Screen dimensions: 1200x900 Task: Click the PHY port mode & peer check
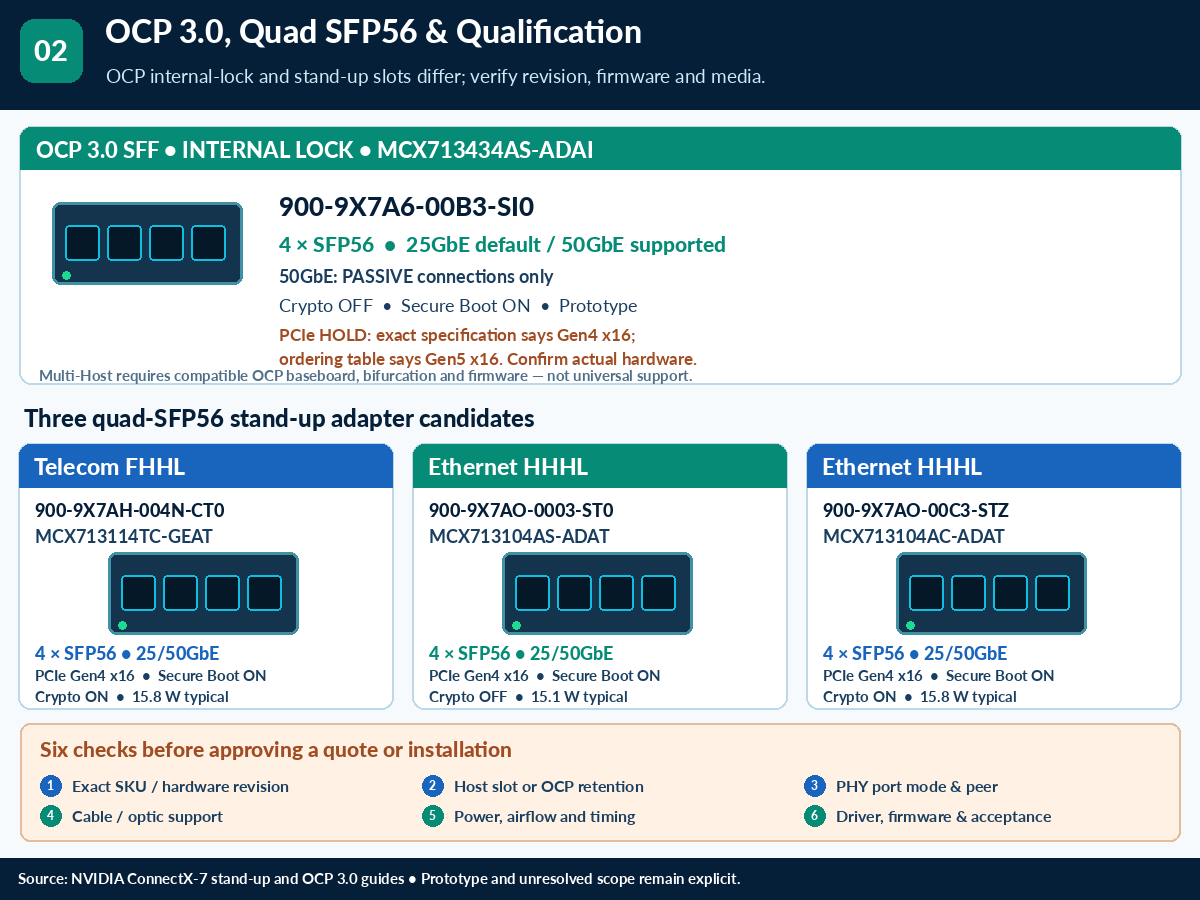click(917, 787)
